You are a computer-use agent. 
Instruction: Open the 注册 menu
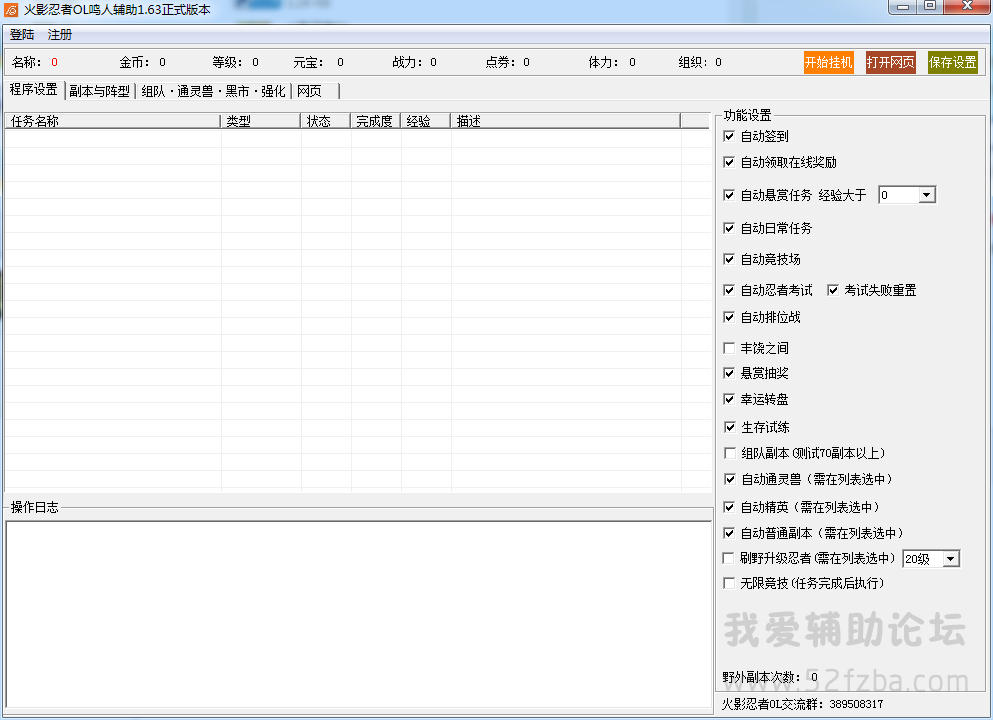[60, 34]
